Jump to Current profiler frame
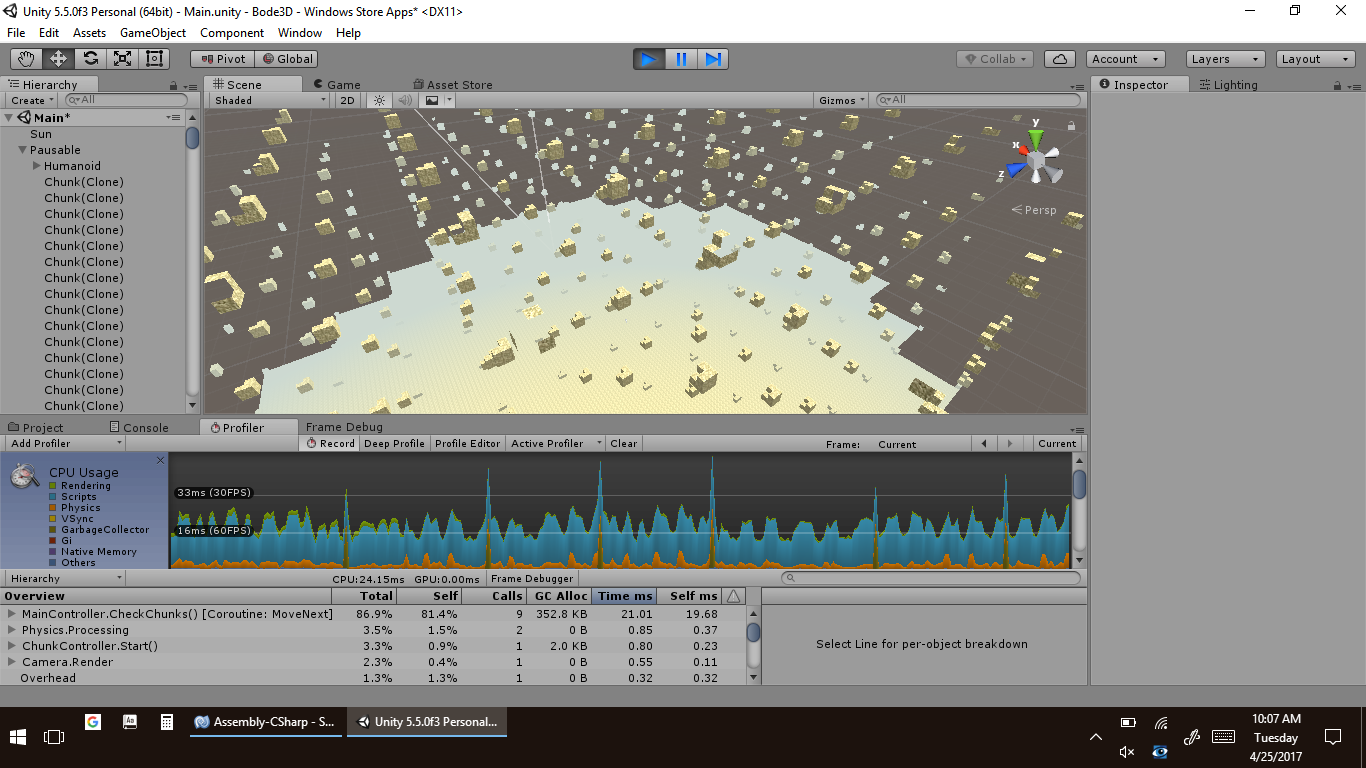1366x768 pixels. (1056, 443)
